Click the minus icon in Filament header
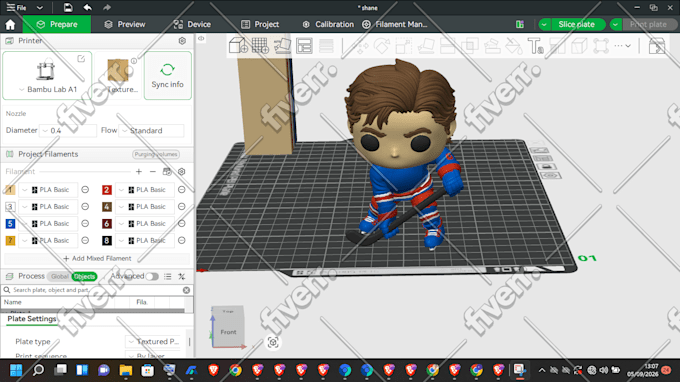Screen dimensions: 680x382 [x=153, y=172]
